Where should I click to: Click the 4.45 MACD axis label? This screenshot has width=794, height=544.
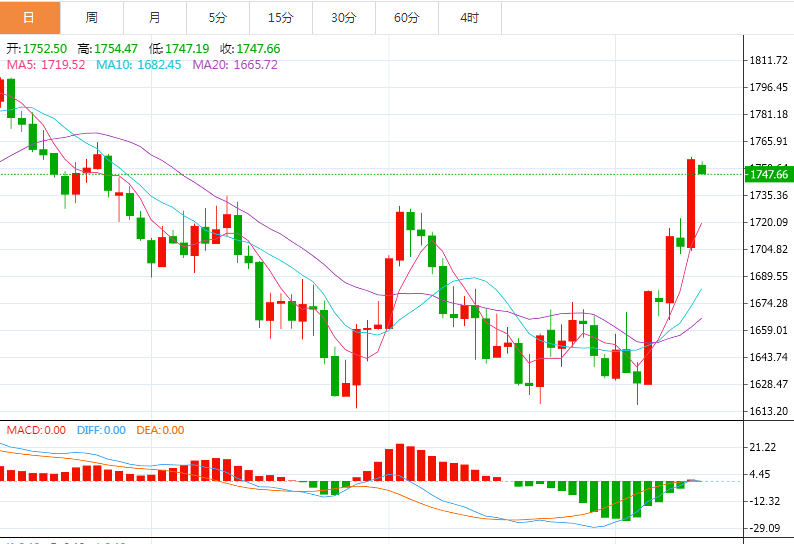(760, 474)
